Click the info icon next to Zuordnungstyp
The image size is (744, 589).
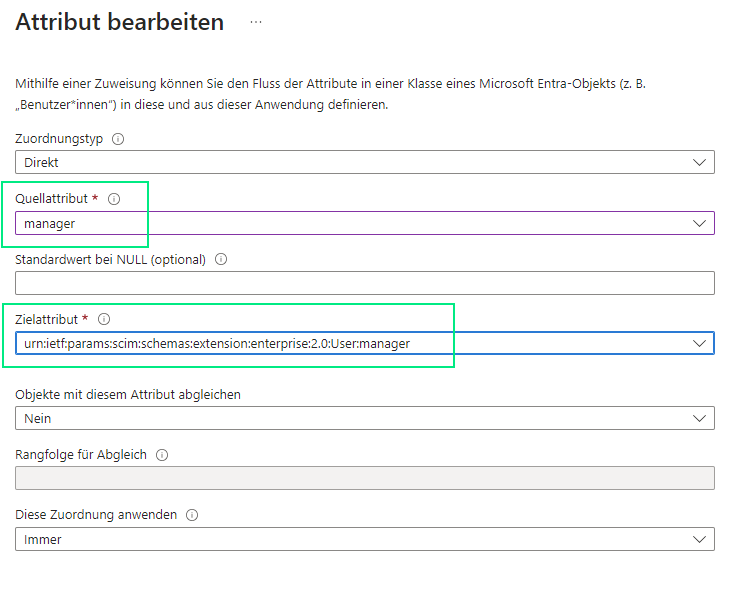pyautogui.click(x=118, y=139)
